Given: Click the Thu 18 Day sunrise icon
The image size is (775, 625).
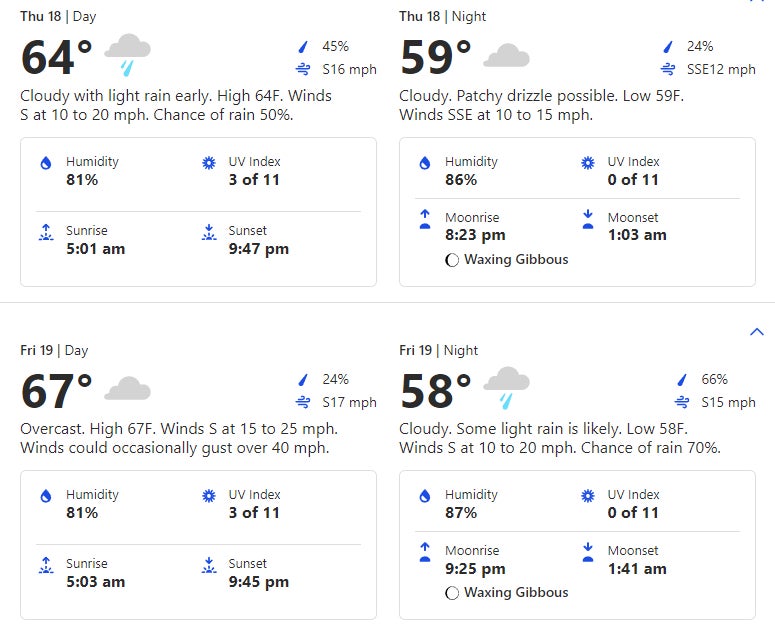Looking at the screenshot, I should pyautogui.click(x=45, y=232).
